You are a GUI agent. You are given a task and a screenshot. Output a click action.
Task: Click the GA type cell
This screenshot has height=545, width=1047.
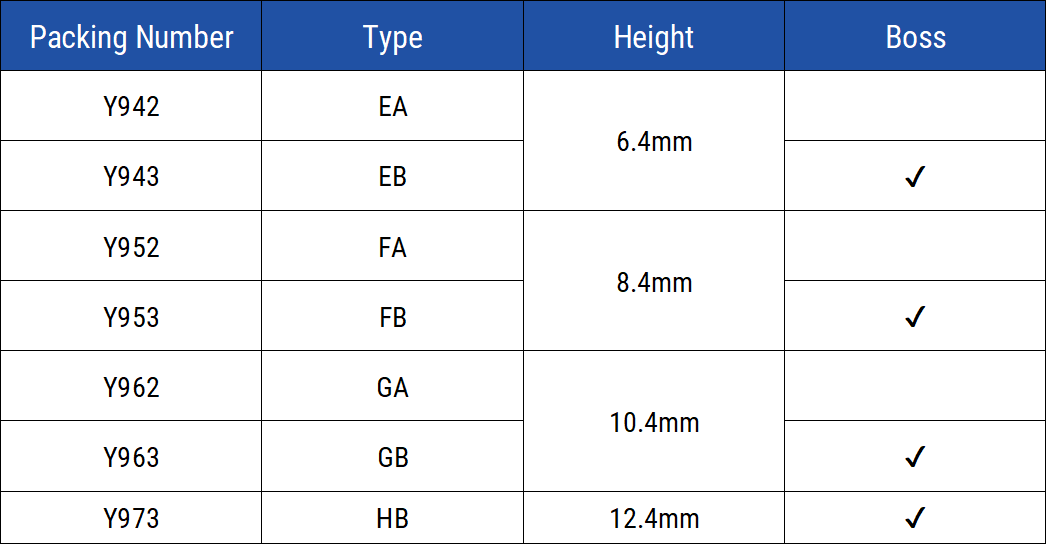392,387
